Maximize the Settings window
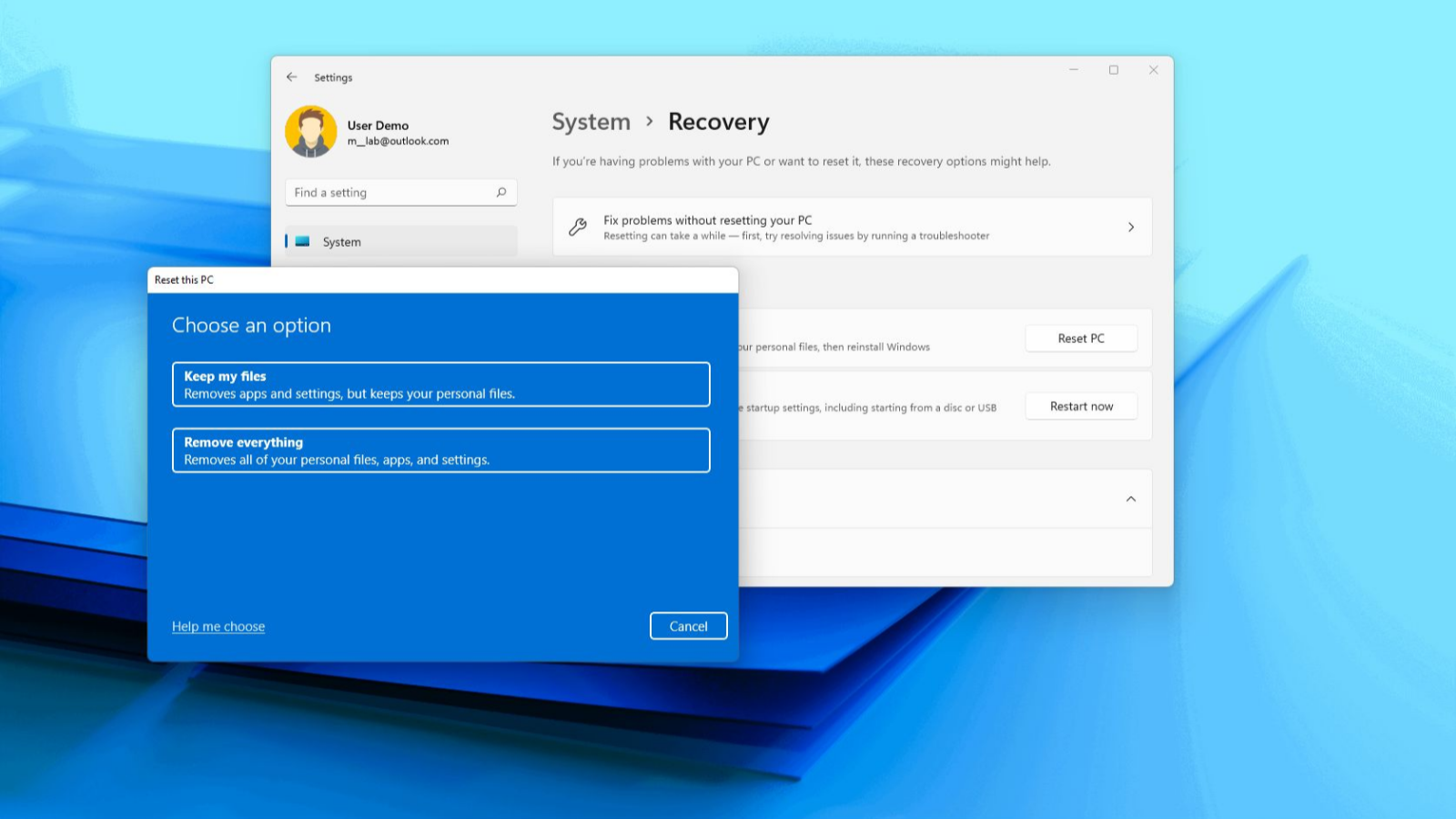The height and width of the screenshot is (819, 1456). [1113, 70]
